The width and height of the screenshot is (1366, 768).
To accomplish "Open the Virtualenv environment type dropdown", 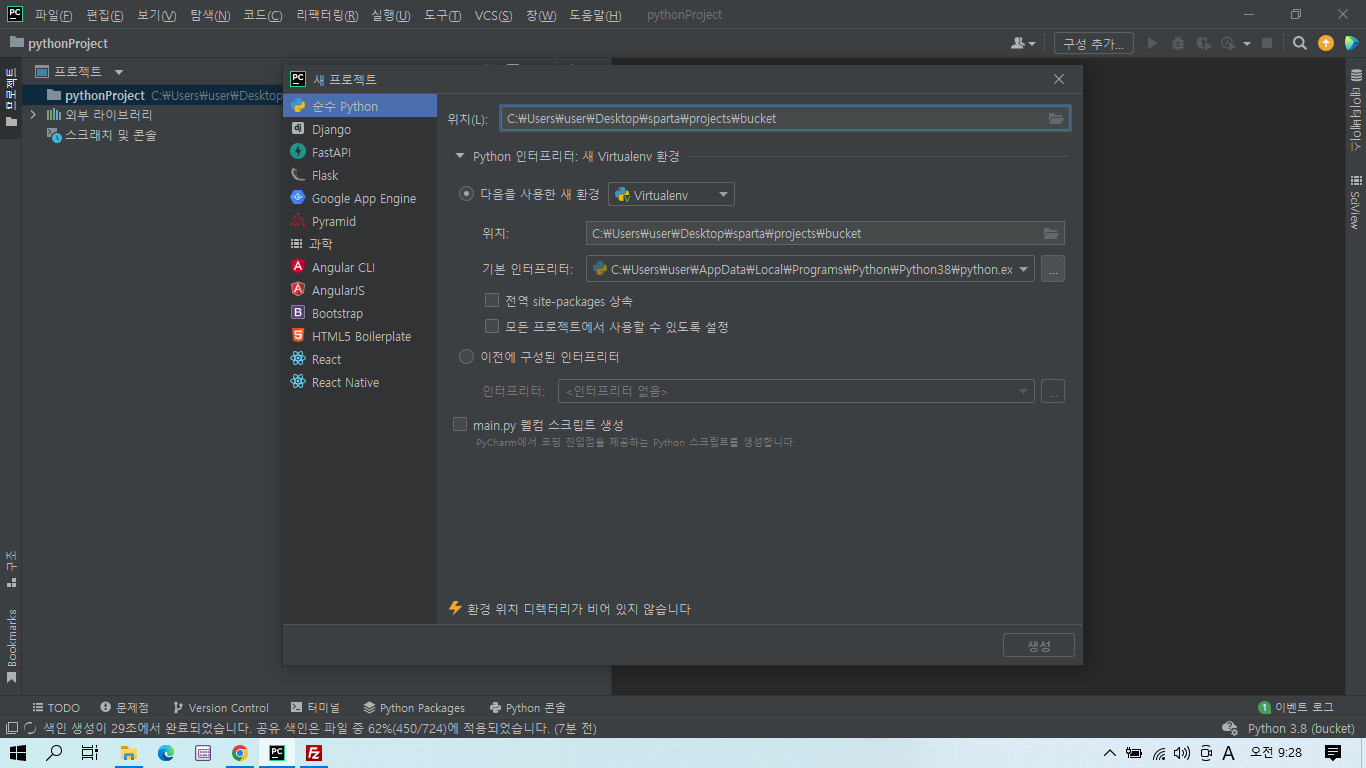I will [x=671, y=194].
